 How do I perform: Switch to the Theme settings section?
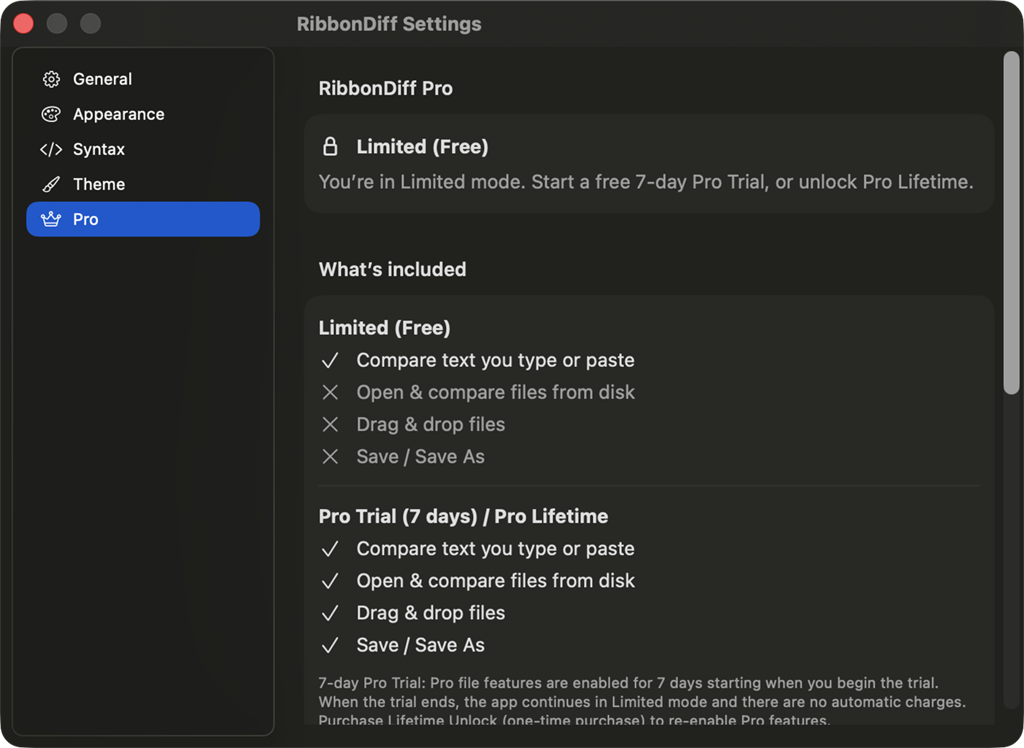pyautogui.click(x=99, y=184)
